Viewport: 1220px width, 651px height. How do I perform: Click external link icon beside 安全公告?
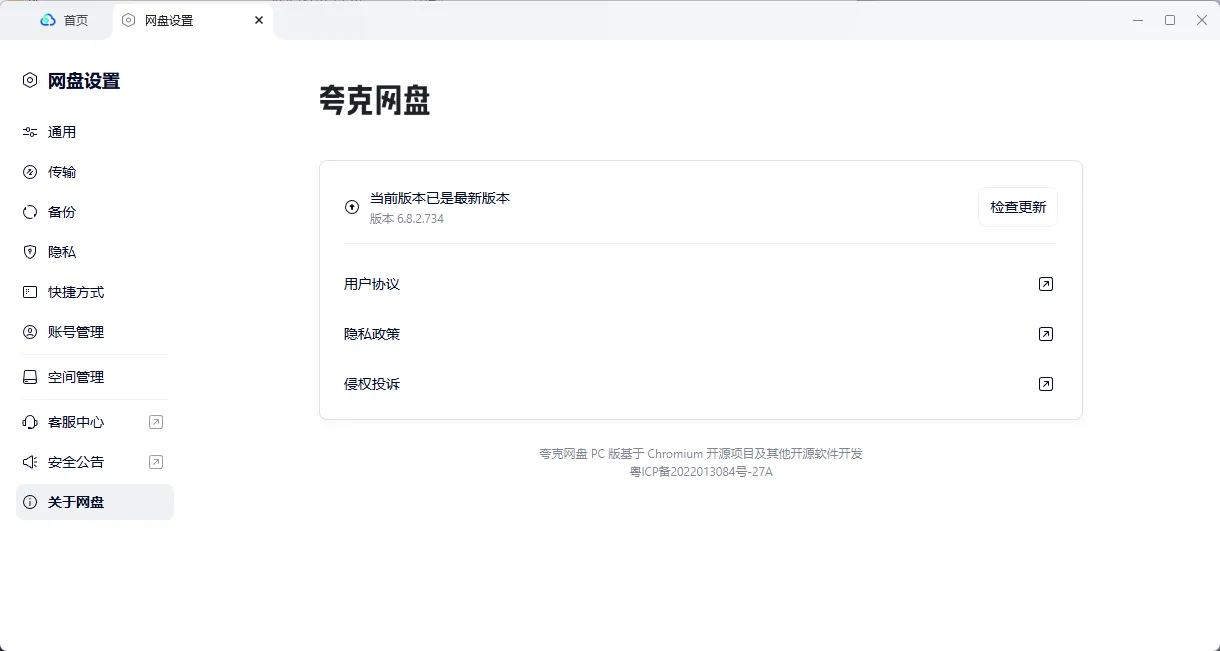[156, 462]
